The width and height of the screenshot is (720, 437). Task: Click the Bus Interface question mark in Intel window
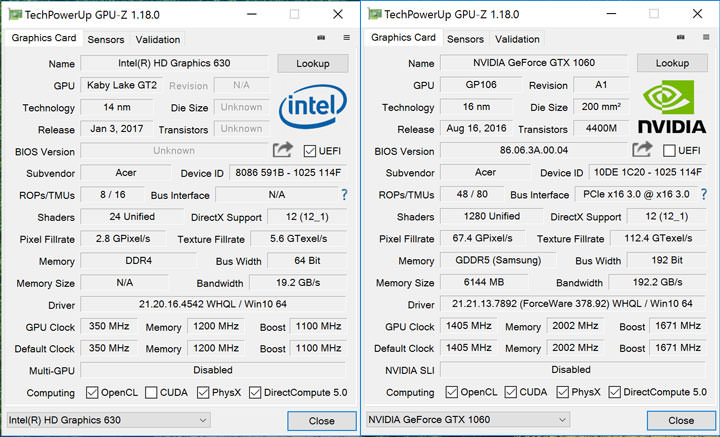[345, 195]
